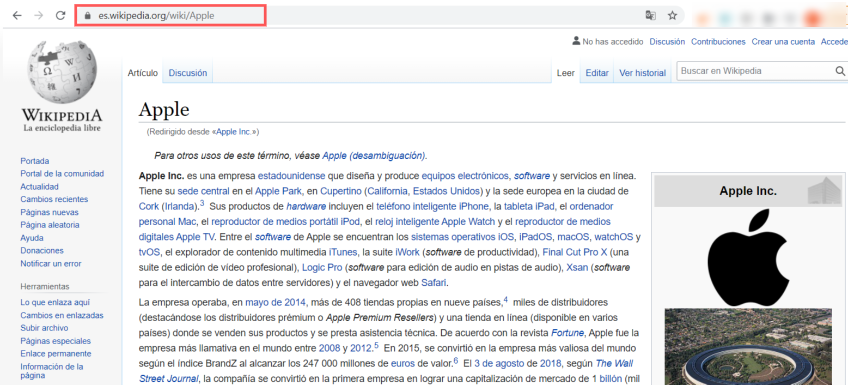Click the black Apple logo image
The width and height of the screenshot is (848, 385).
[x=748, y=257]
